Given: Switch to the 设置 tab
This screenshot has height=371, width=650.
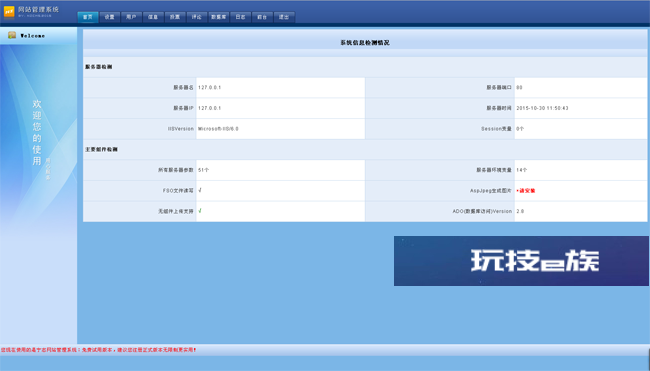Looking at the screenshot, I should [109, 17].
